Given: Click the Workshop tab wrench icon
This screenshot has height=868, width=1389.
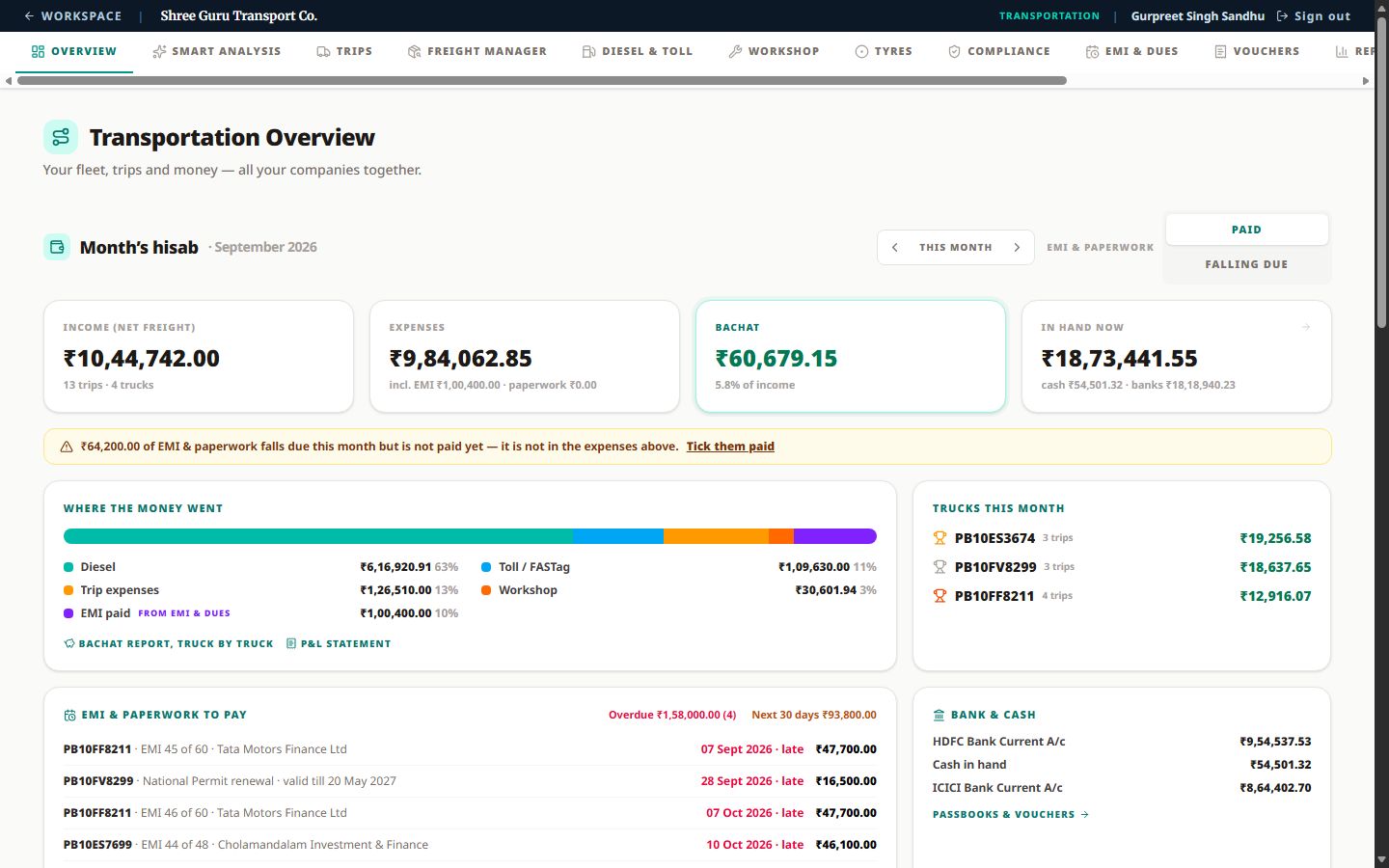Looking at the screenshot, I should 735,51.
